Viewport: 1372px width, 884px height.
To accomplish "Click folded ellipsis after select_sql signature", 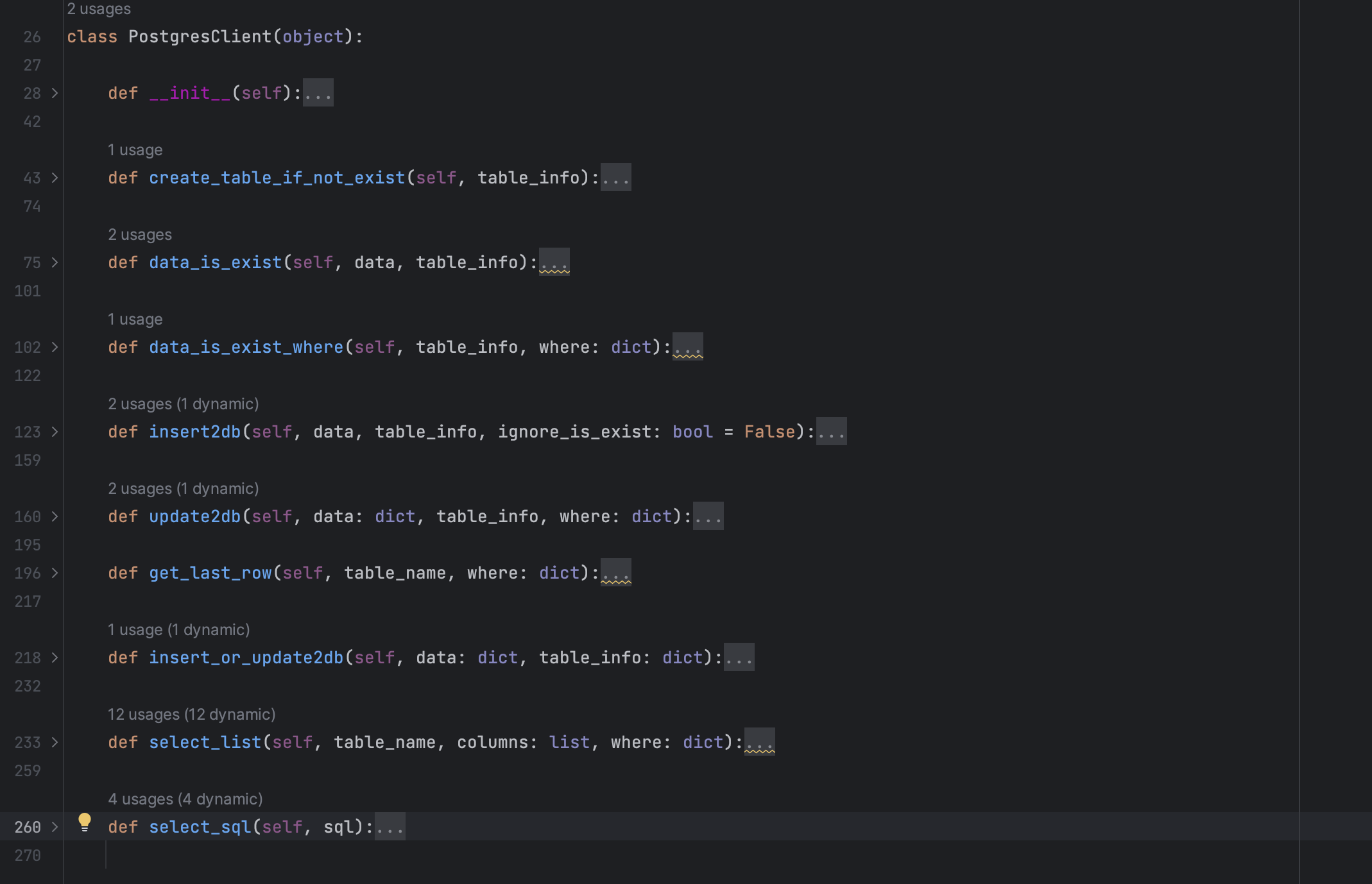I will pyautogui.click(x=390, y=827).
